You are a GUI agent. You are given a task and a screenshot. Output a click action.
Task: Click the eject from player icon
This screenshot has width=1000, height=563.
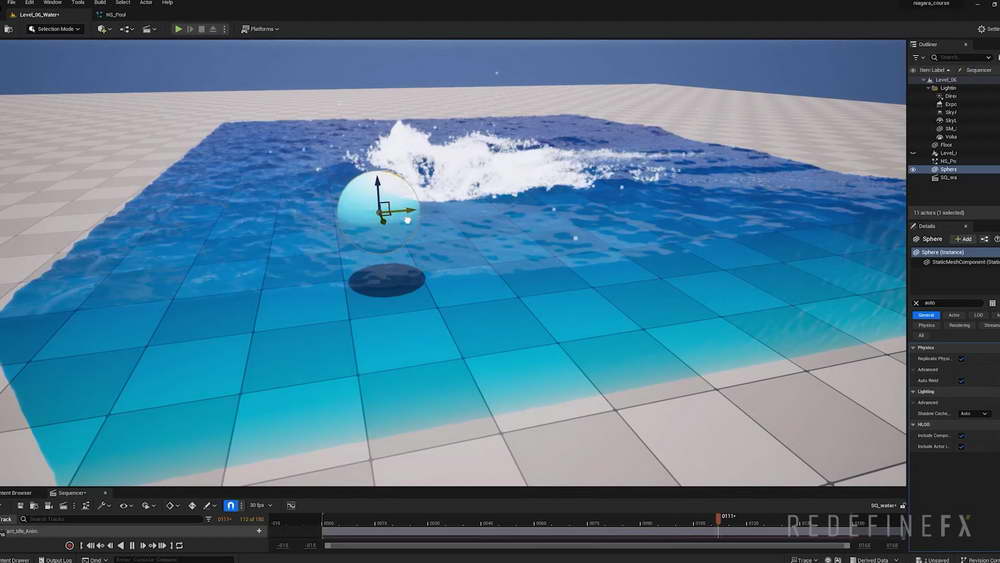[213, 29]
